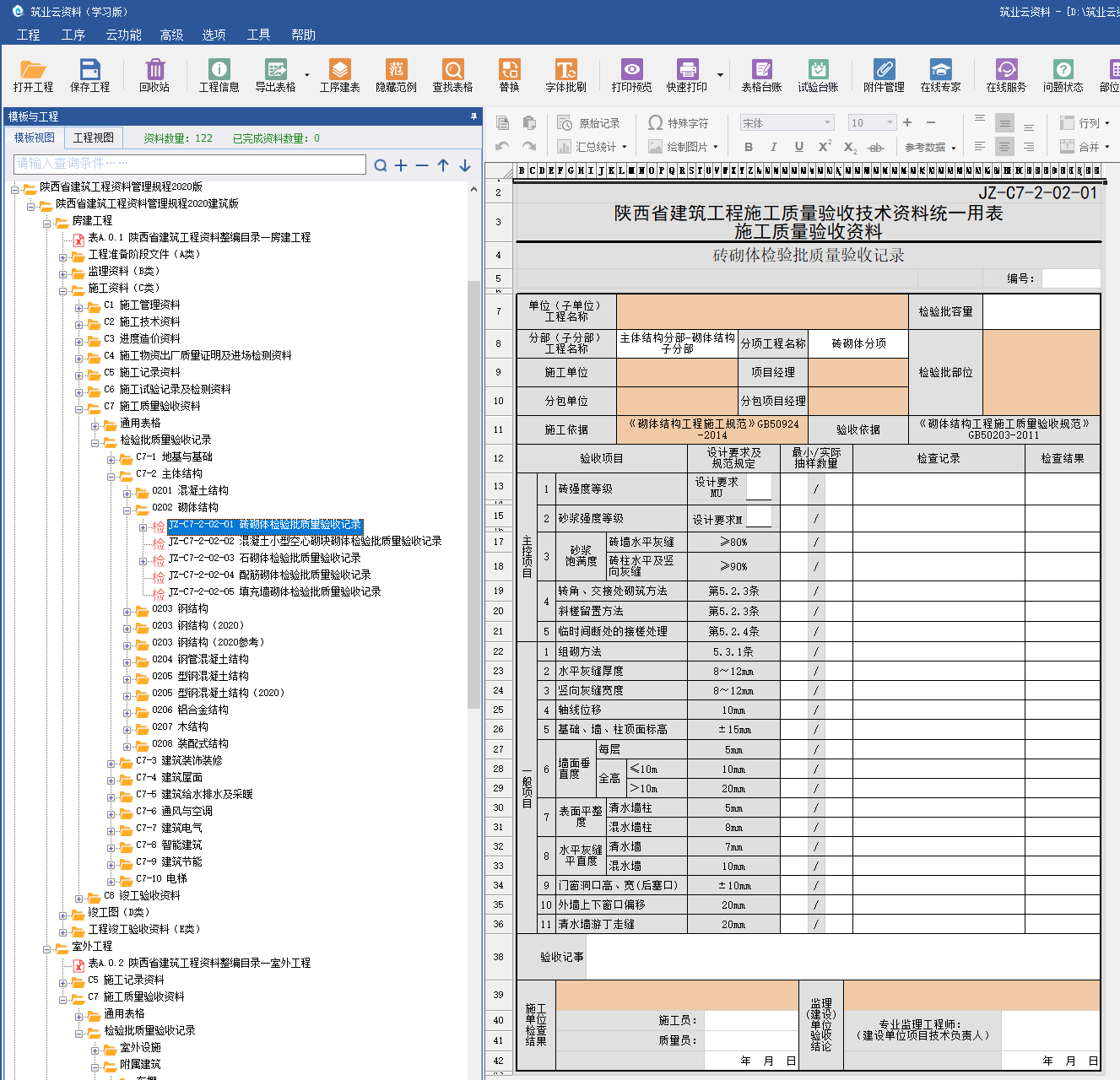The width and height of the screenshot is (1120, 1080).
Task: Click the increase font size plus button
Action: pos(907,122)
